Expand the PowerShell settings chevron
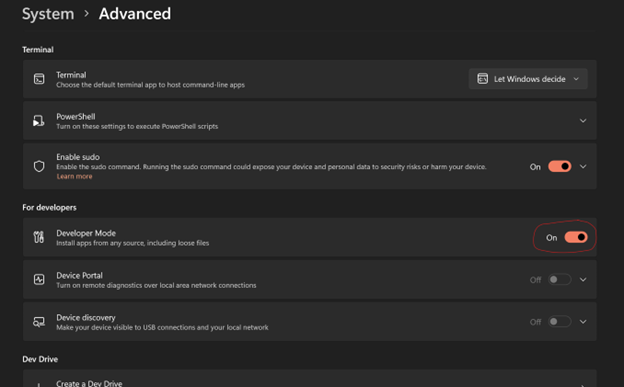The image size is (624, 387). point(583,121)
